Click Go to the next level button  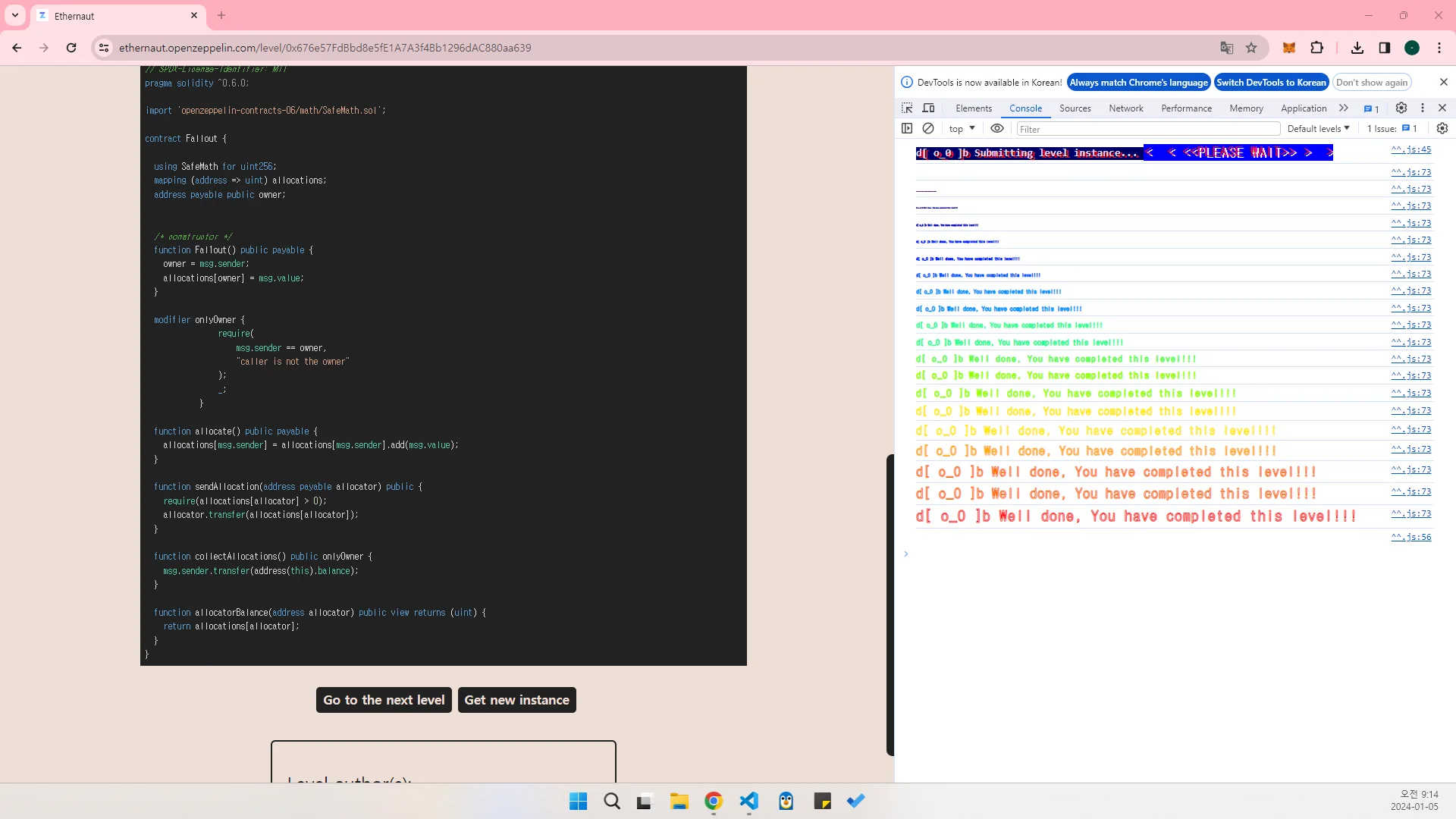coord(384,700)
